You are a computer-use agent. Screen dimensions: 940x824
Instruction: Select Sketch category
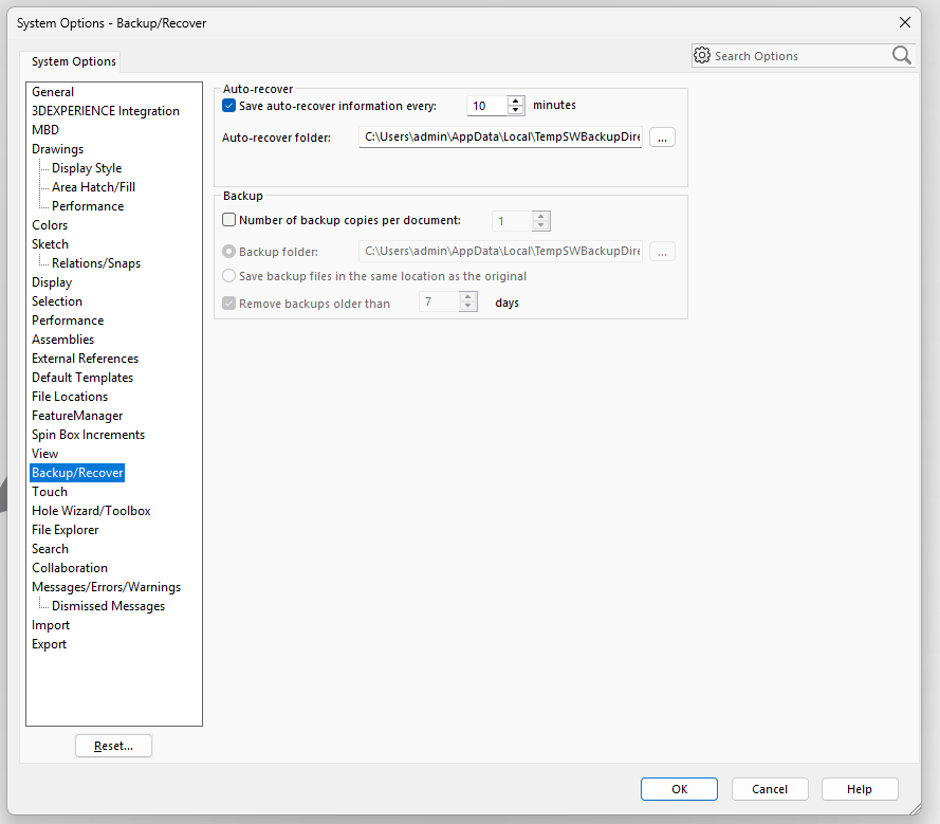[x=50, y=245]
